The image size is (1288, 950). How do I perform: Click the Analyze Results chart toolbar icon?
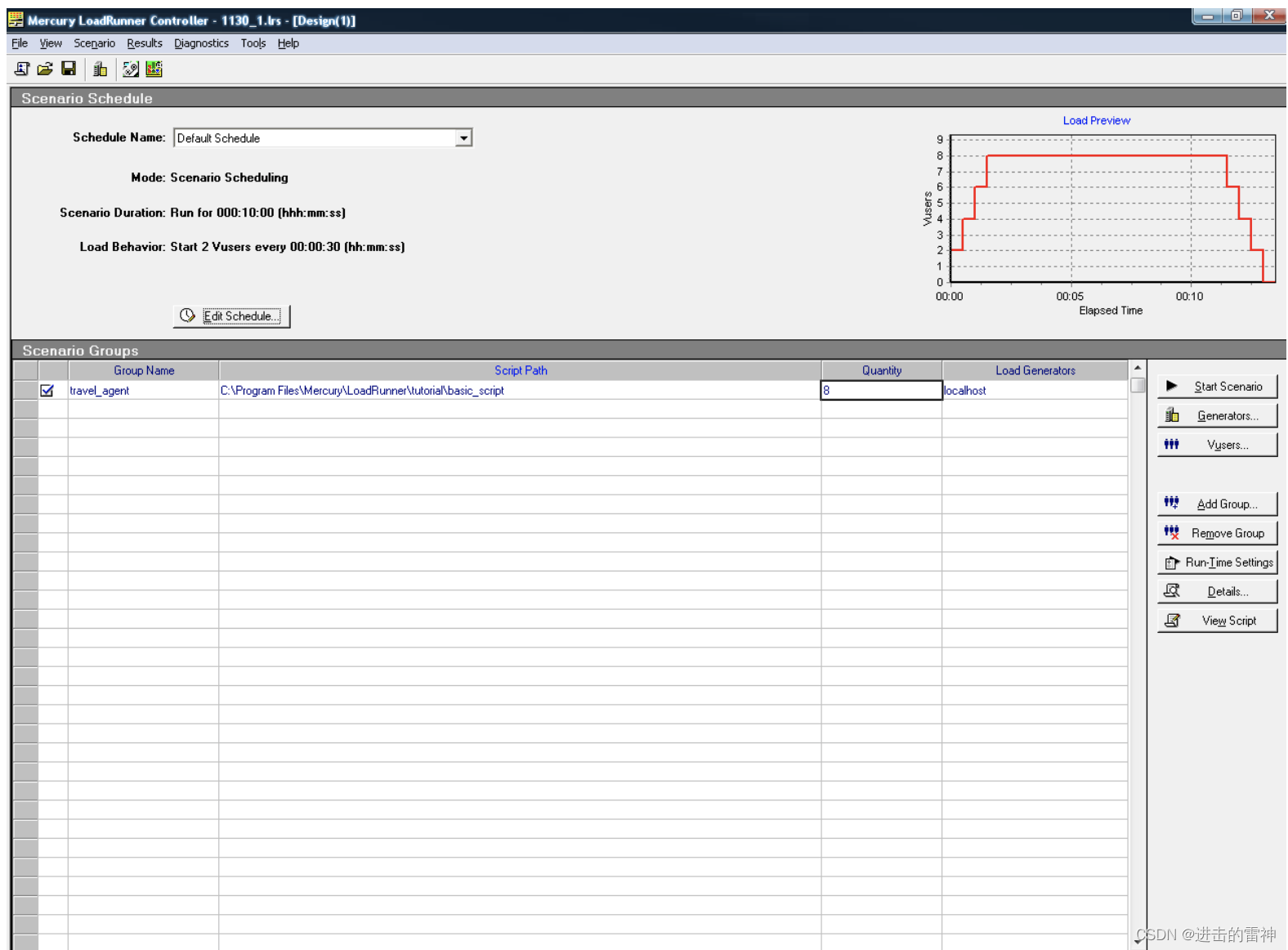coord(154,69)
